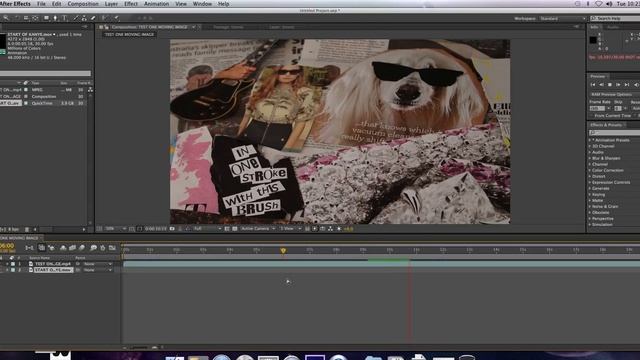This screenshot has height=360, width=640.
Task: Open the Effect menu
Action: [x=131, y=4]
